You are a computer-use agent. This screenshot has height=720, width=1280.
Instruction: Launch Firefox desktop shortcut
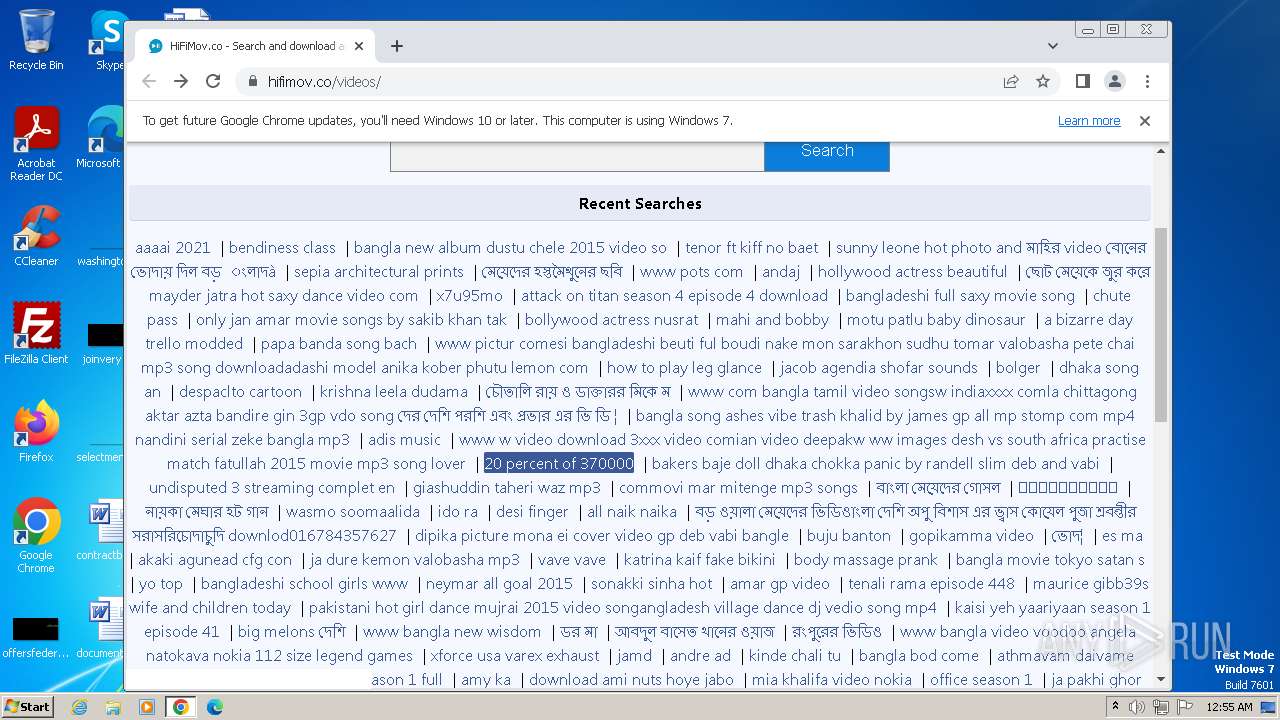[x=36, y=432]
